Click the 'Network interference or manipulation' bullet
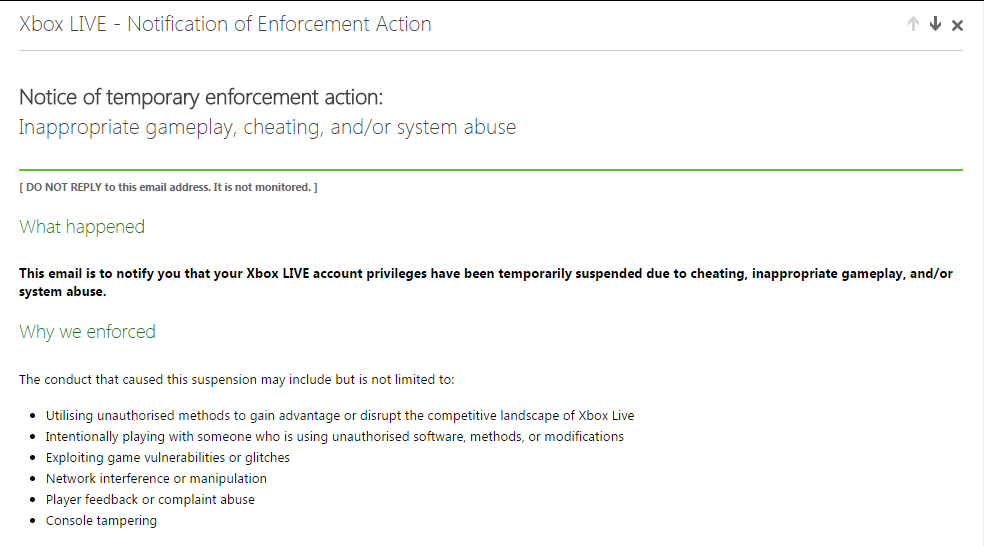This screenshot has width=984, height=546. tap(156, 479)
